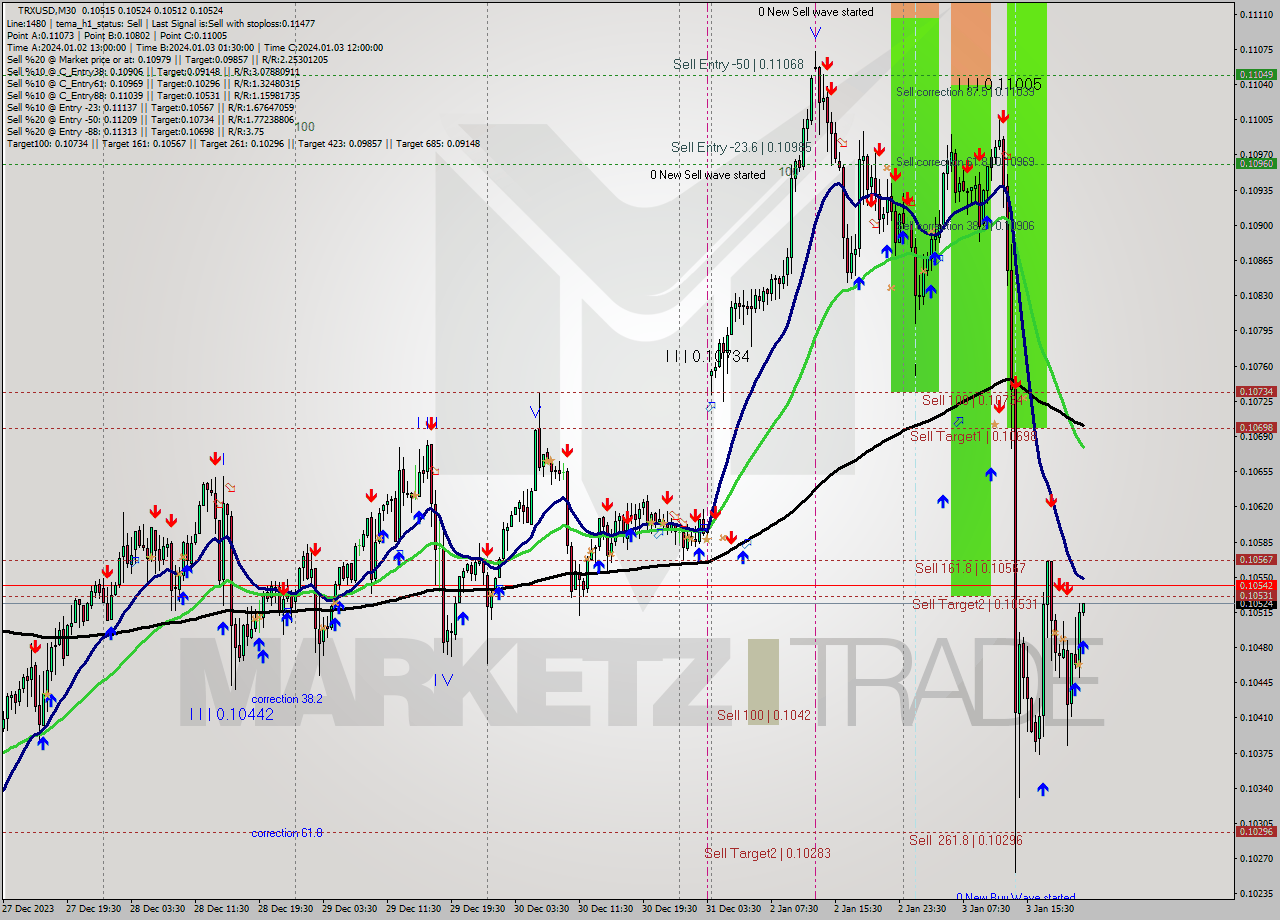Click the green 0.11049 price tag on axis
The width and height of the screenshot is (1280, 920).
click(1256, 74)
